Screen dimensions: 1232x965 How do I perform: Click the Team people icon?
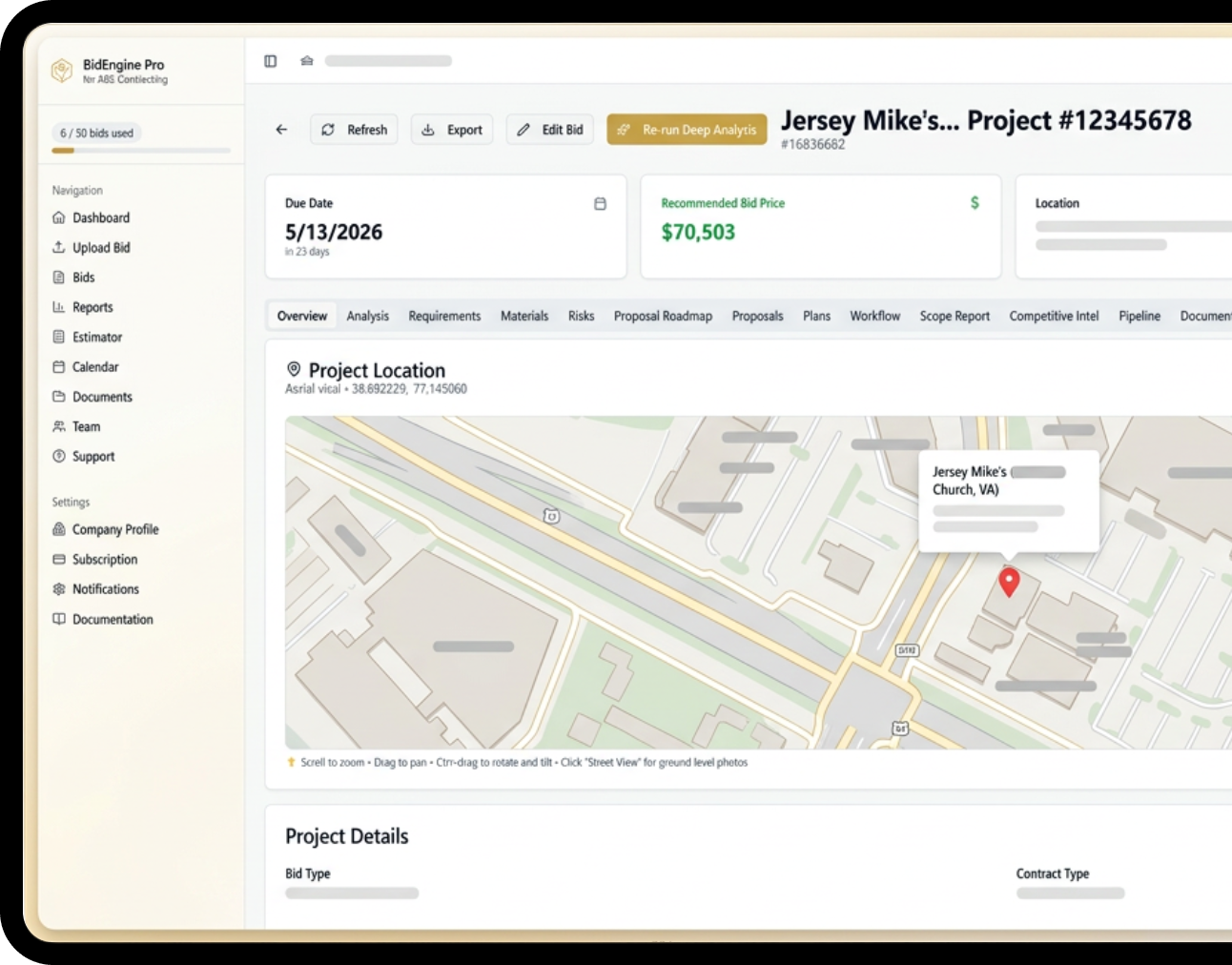coord(59,426)
